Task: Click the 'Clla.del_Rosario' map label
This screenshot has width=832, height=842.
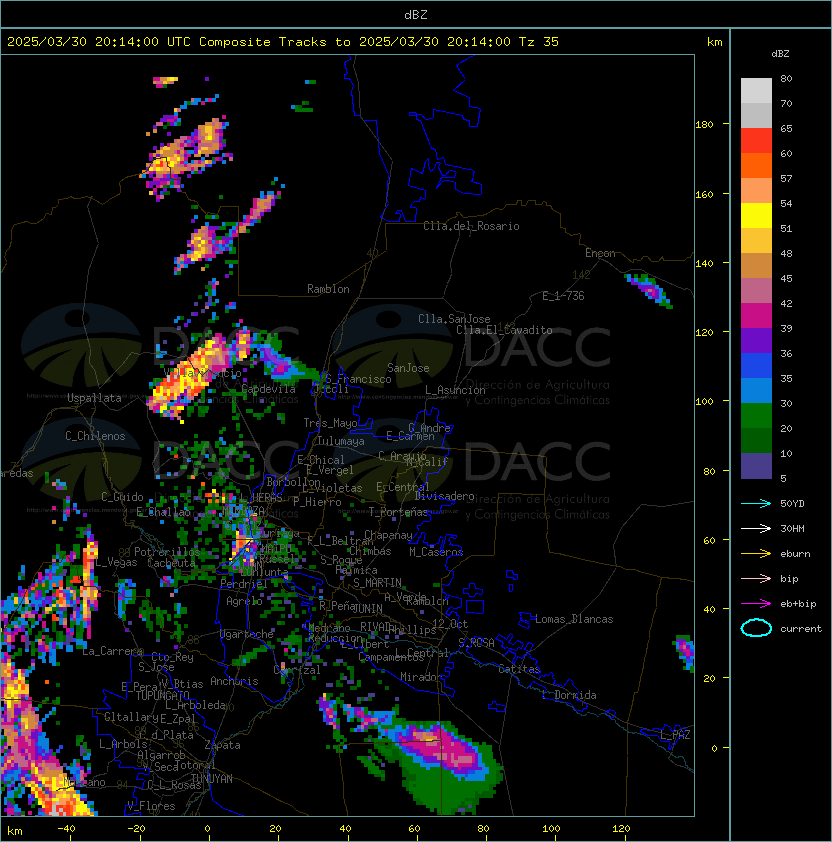Action: [471, 226]
